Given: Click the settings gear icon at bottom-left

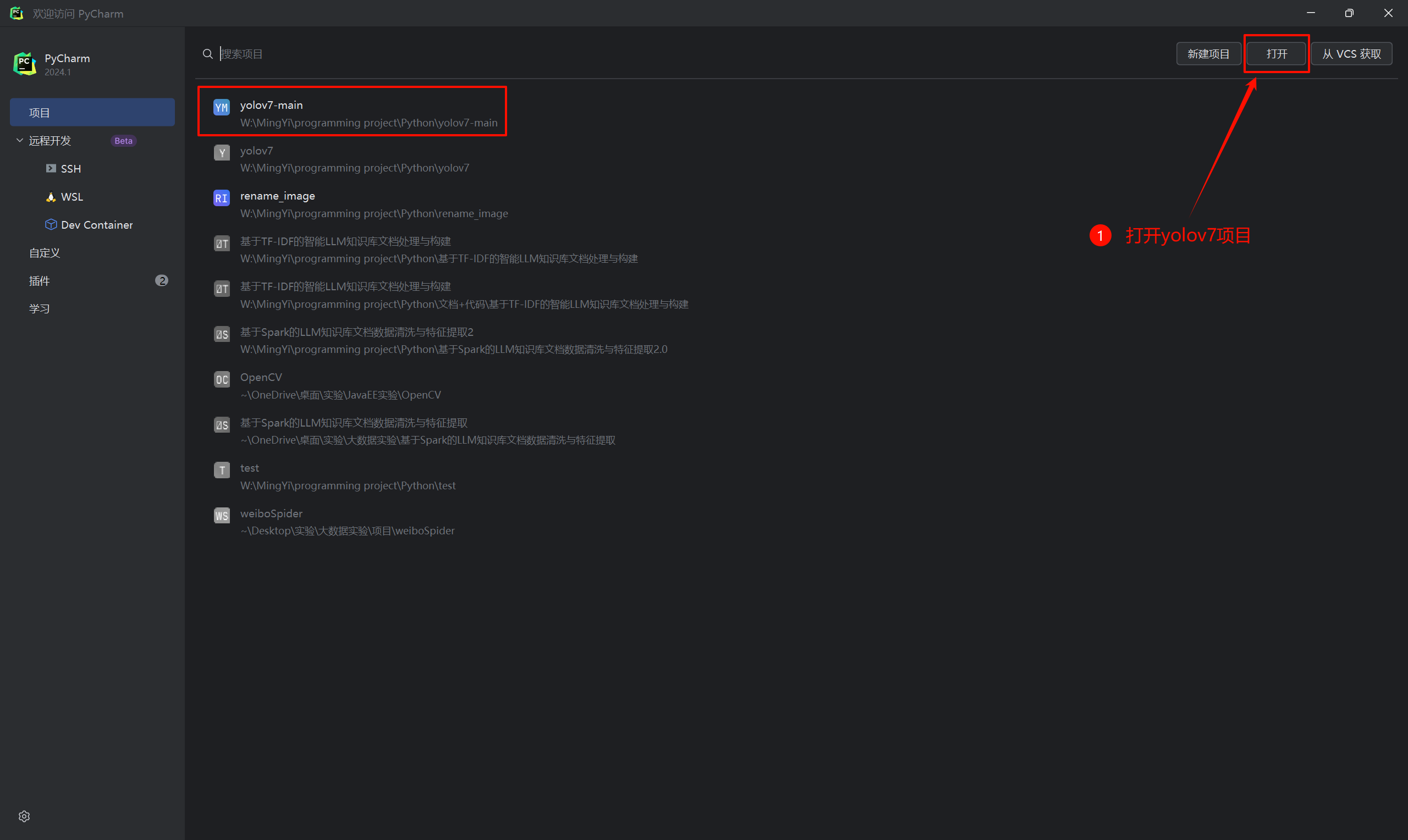Looking at the screenshot, I should tap(24, 816).
